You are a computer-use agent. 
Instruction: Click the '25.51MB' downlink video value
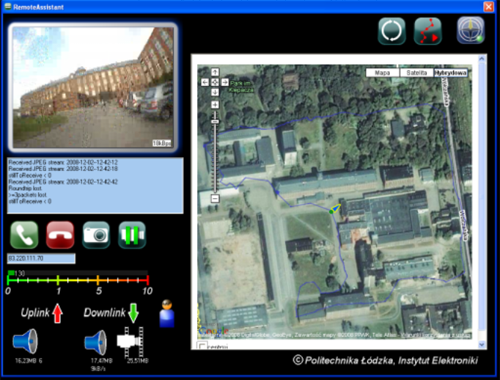(x=138, y=361)
